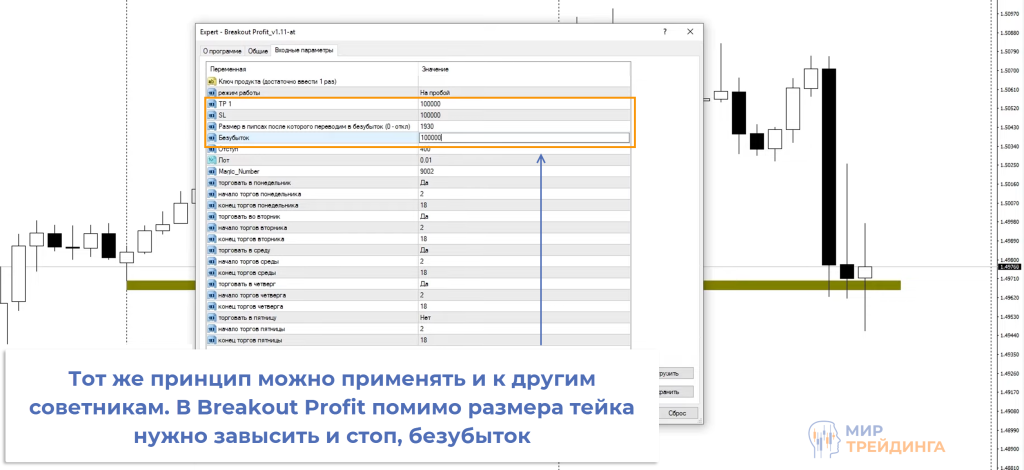Viewport: 1024px width, 470px height.
Task: Open the 'О программе' tab
Action: click(x=221, y=50)
